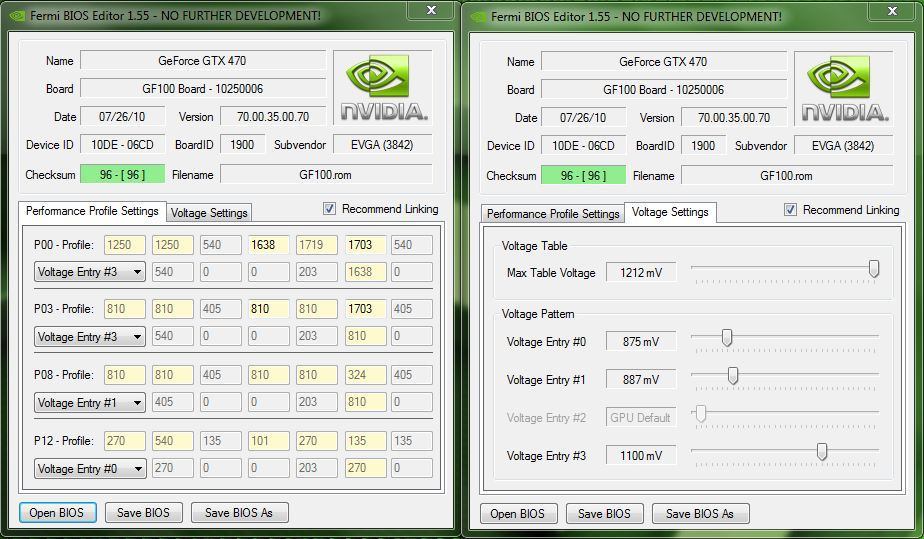The width and height of the screenshot is (924, 539).
Task: Click right window Subvendor field EVGA (3842)
Action: coord(843,146)
